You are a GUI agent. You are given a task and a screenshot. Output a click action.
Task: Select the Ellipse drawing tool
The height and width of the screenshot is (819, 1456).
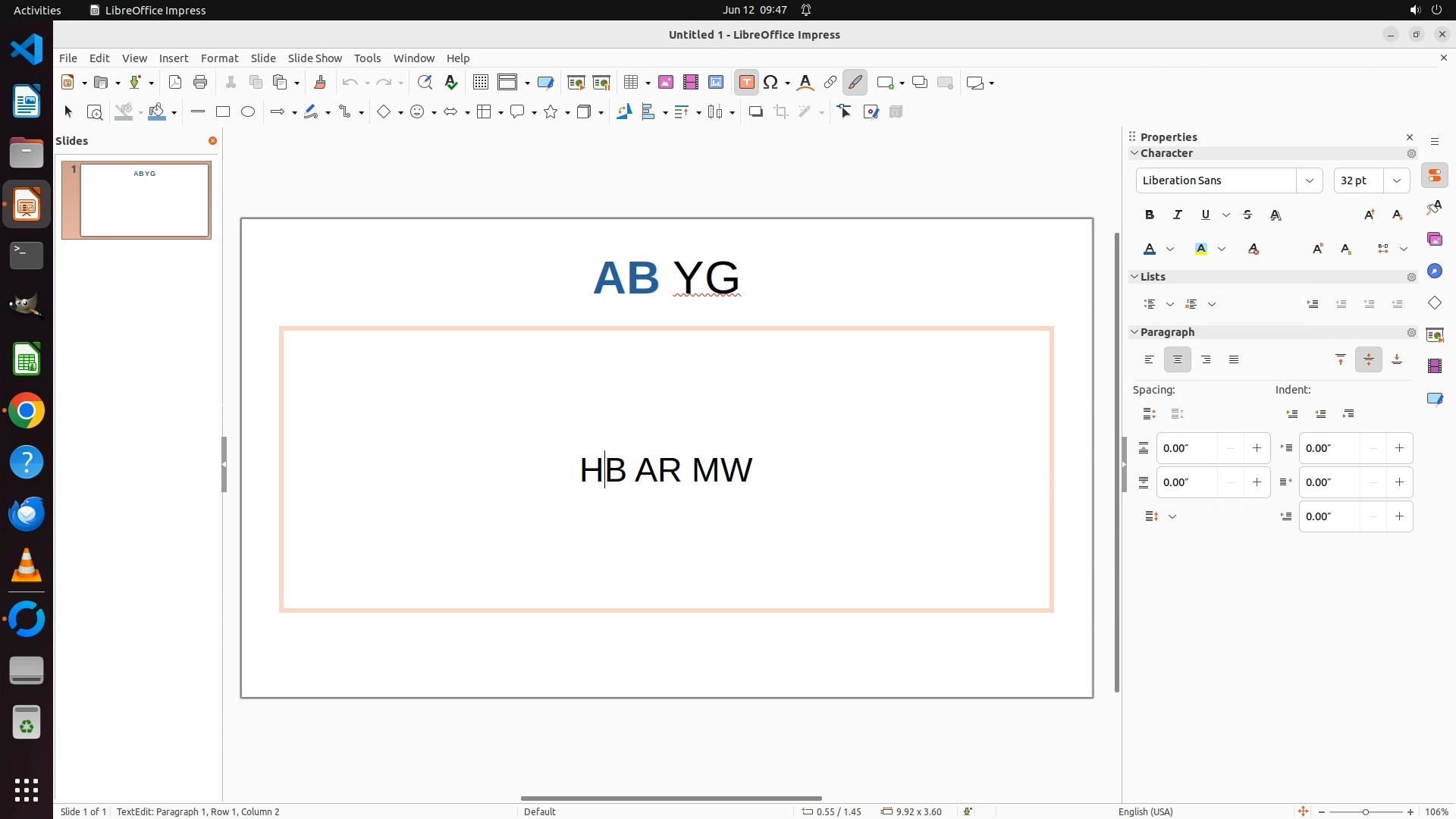coord(248,111)
